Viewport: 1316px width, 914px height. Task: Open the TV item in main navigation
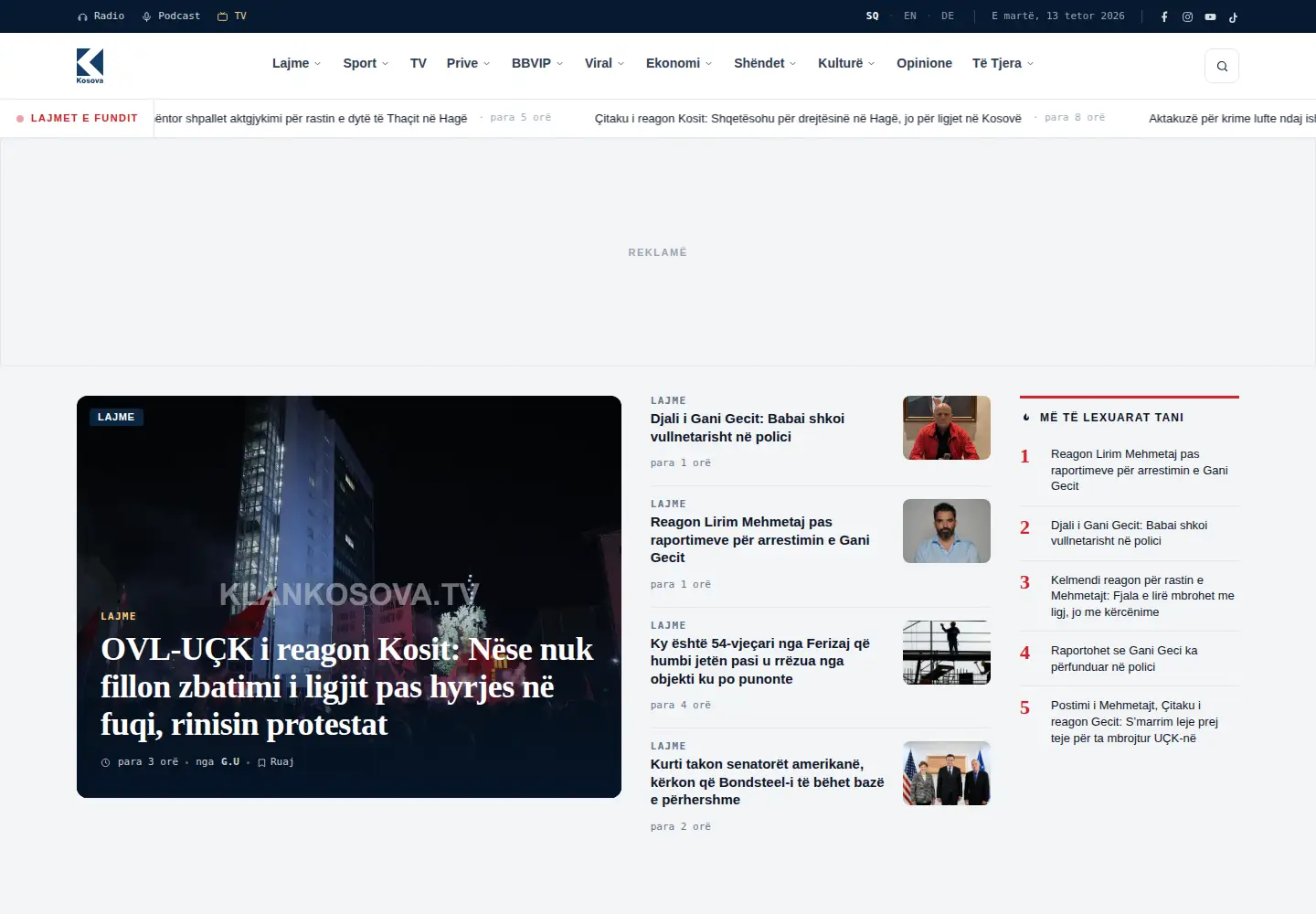tap(419, 63)
